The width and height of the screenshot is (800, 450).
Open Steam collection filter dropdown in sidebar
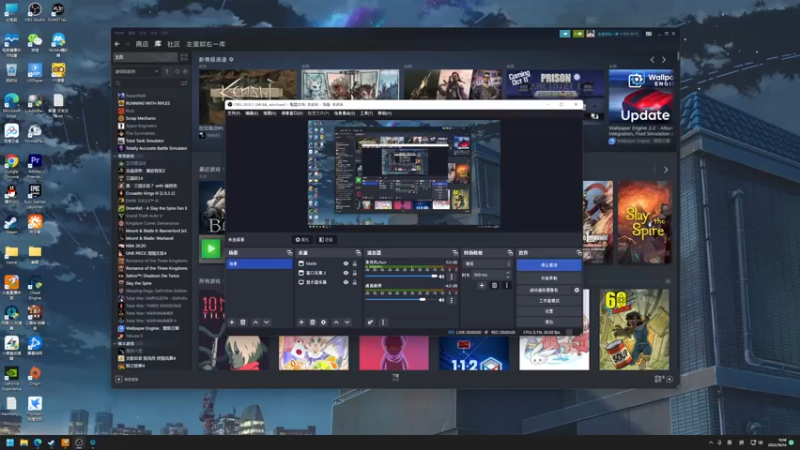137,72
